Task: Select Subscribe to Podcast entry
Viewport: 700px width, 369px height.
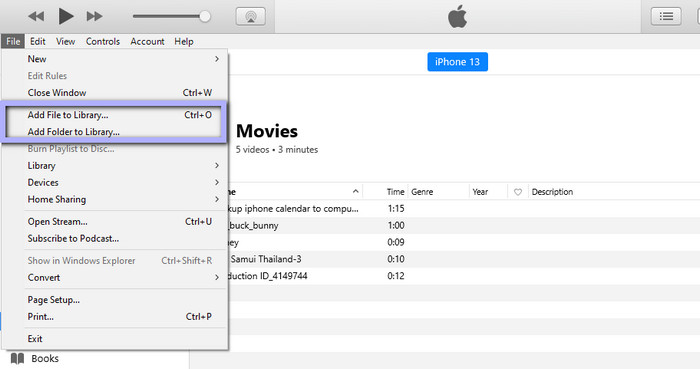Action: [x=115, y=238]
